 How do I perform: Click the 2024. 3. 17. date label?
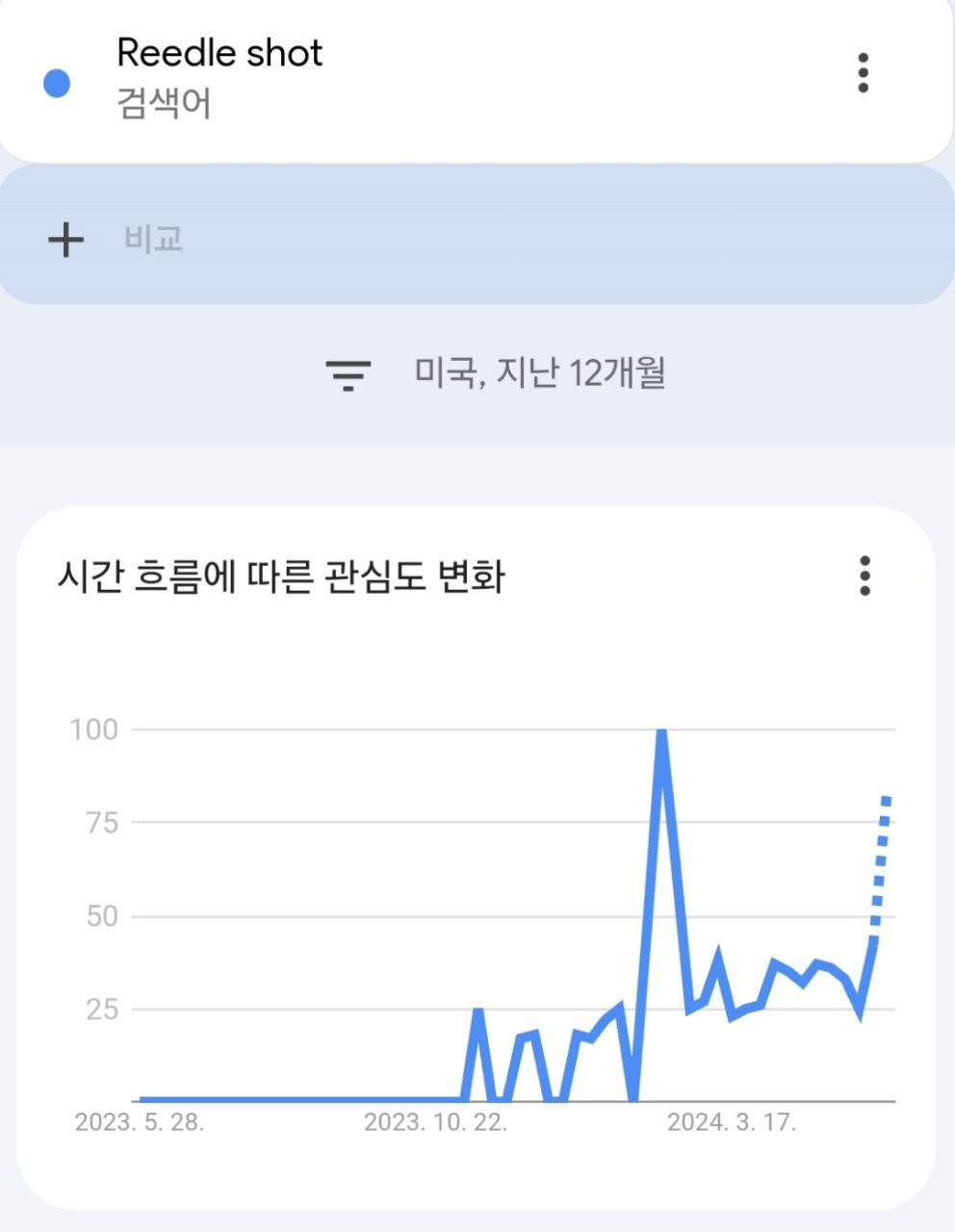point(732,1122)
